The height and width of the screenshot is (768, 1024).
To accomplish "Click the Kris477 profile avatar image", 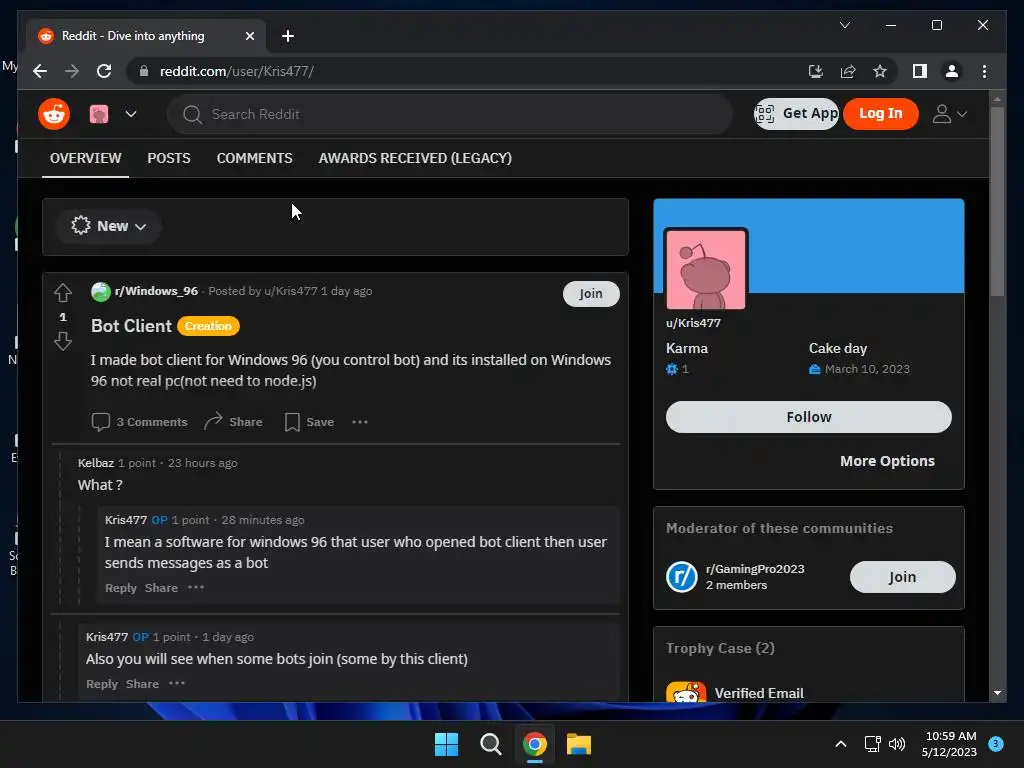I will 706,269.
